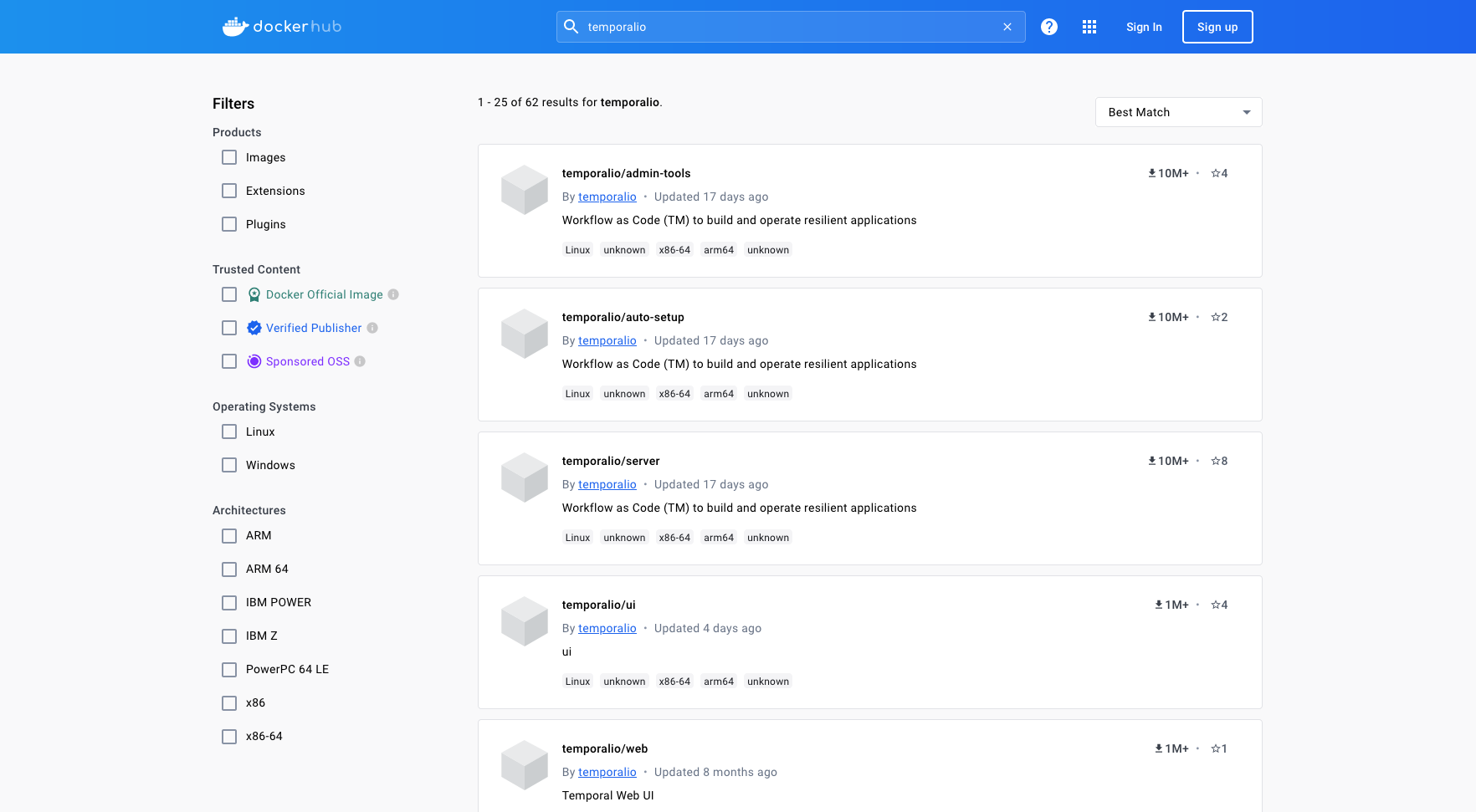Click temporalio publisher link in auto-setup card
Image resolution: width=1476 pixels, height=812 pixels.
(607, 340)
